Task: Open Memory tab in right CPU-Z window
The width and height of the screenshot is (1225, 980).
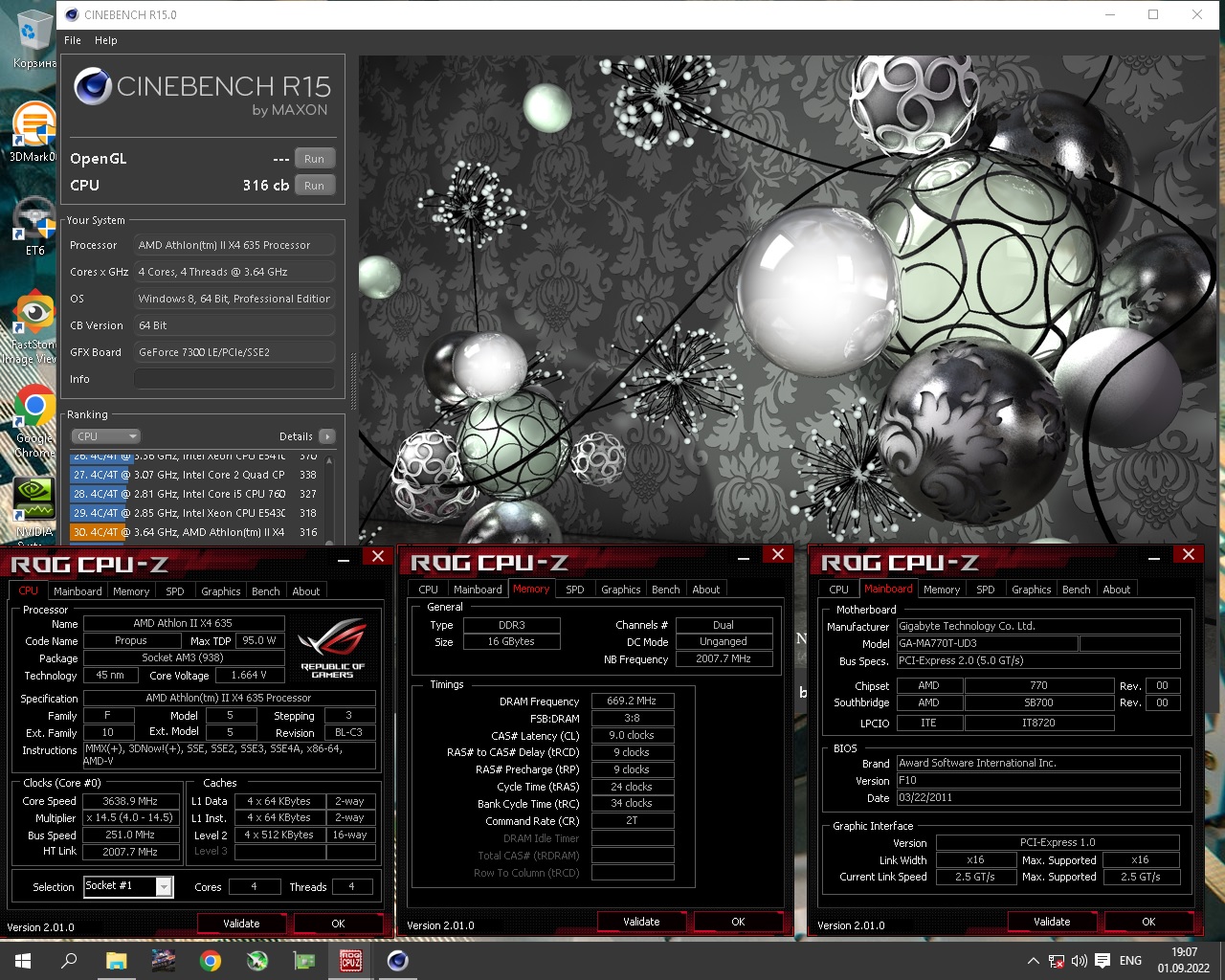Action: 942,590
